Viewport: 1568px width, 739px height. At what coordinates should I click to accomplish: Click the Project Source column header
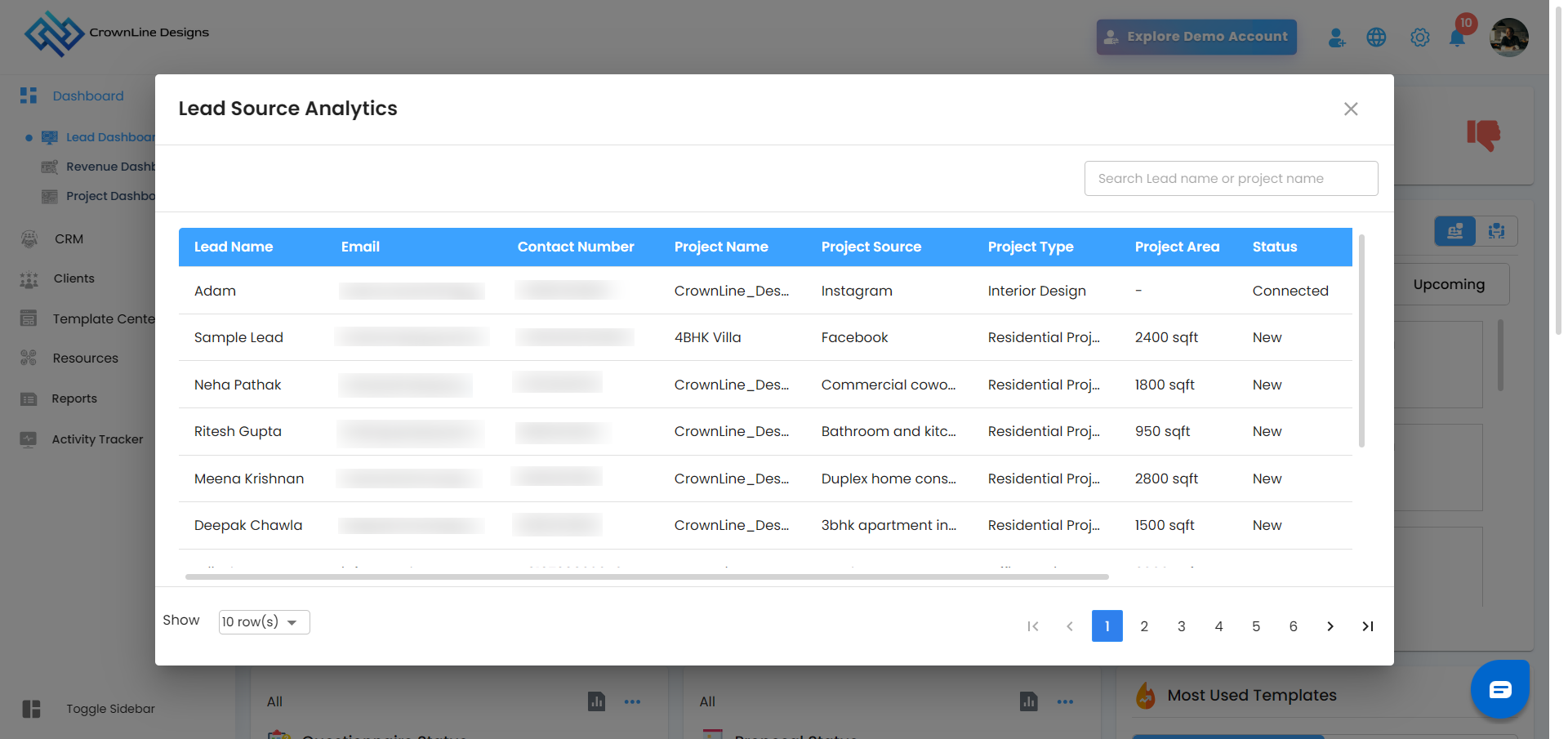(x=871, y=247)
